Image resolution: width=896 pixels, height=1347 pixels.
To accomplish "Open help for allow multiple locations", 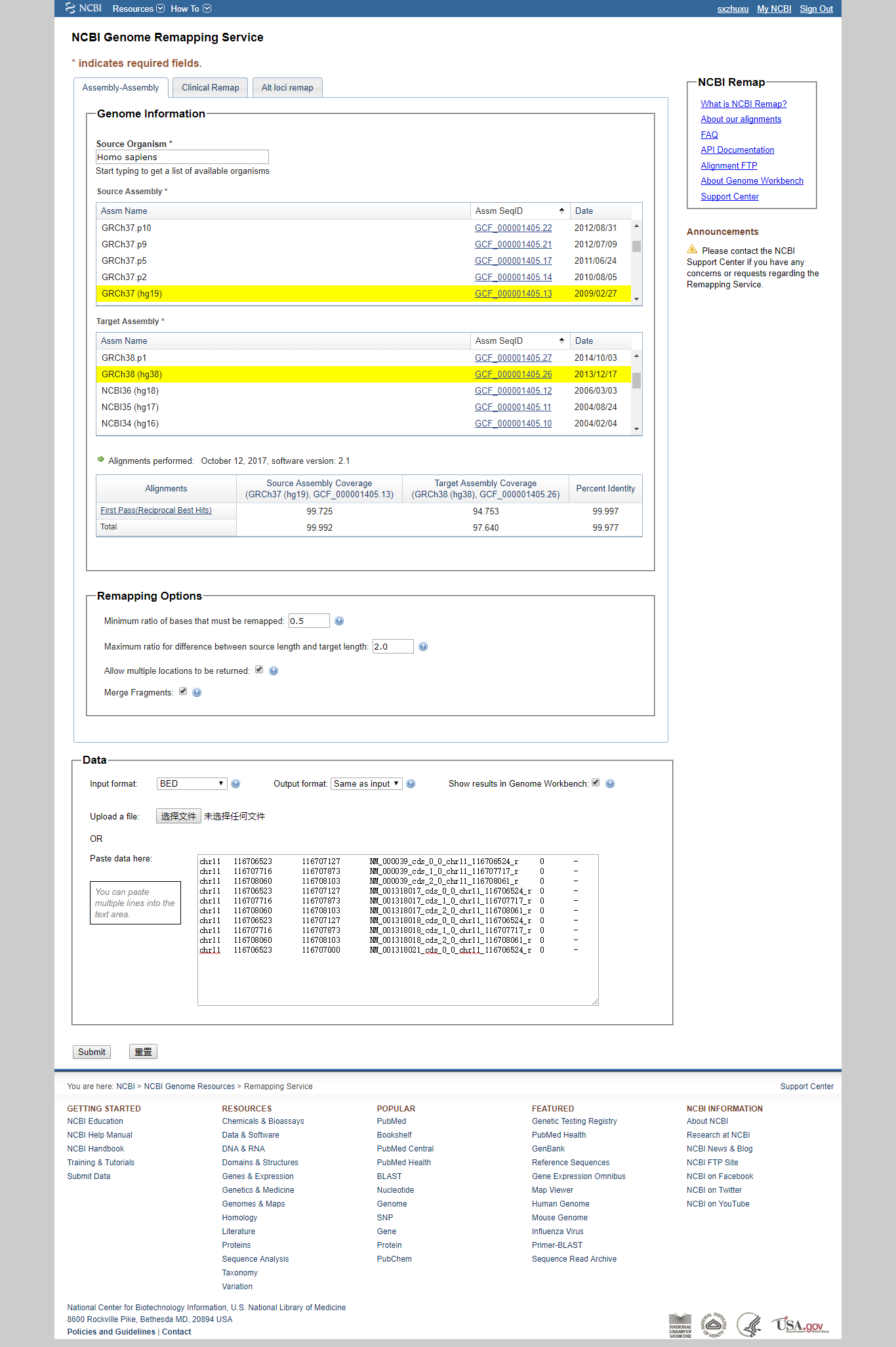I will 274,671.
